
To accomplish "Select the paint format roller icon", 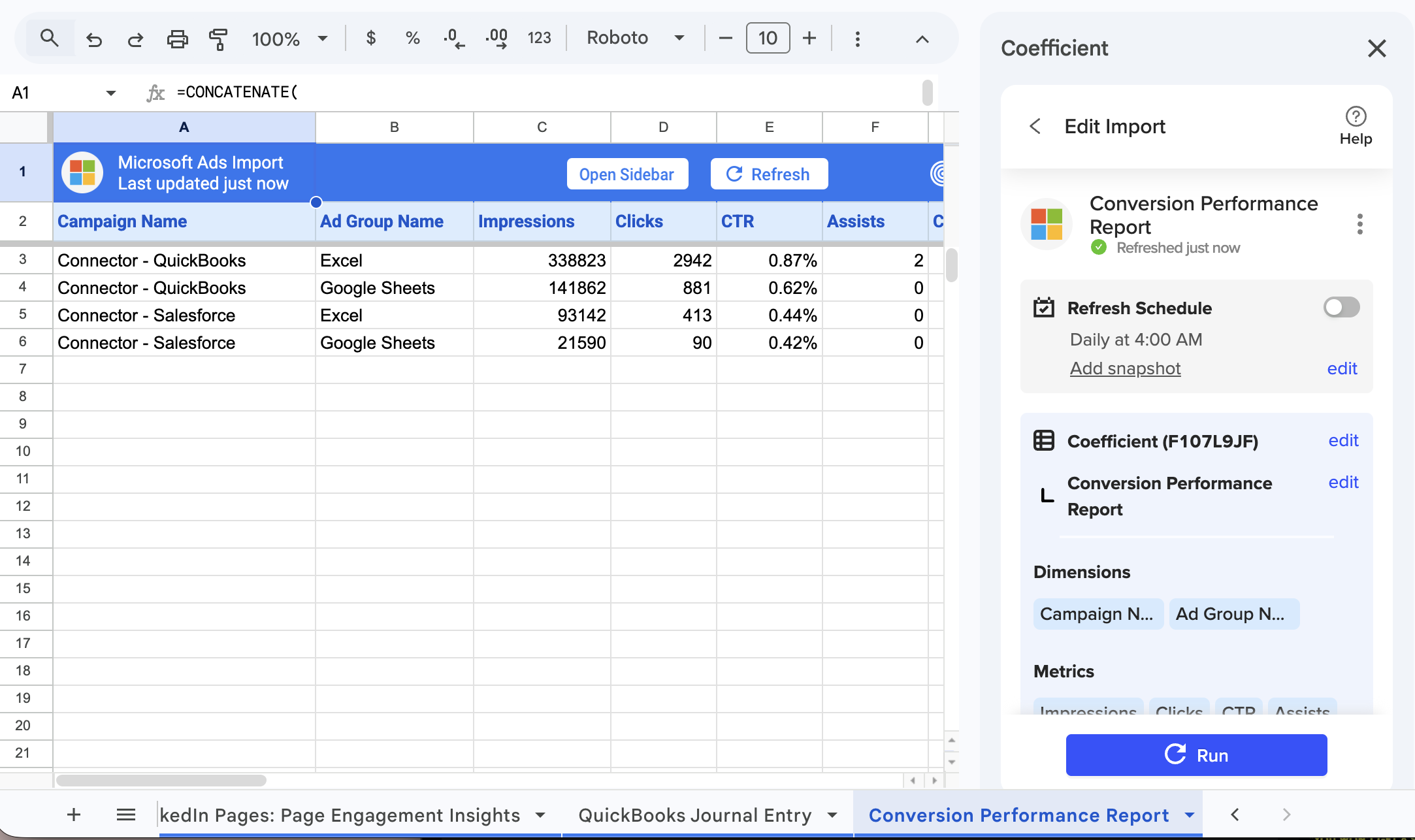I will click(218, 39).
